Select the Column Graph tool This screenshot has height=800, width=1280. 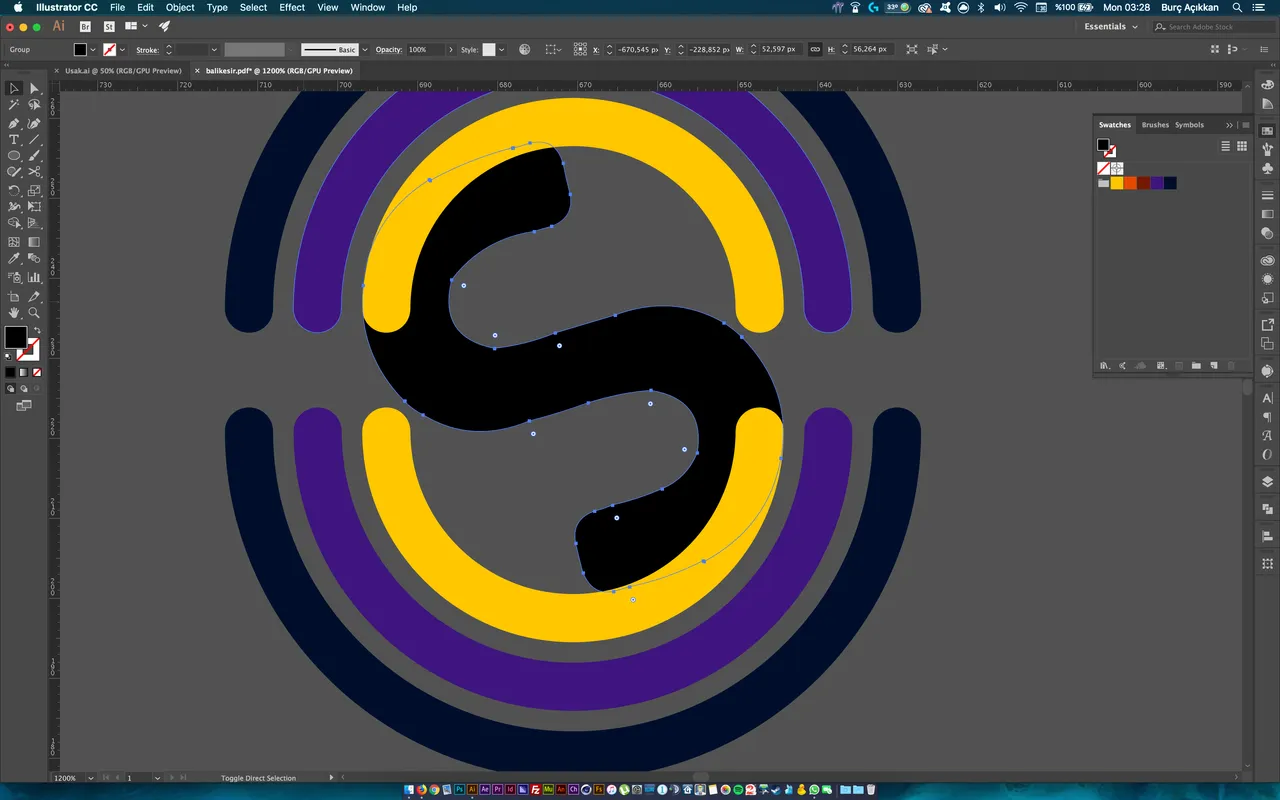click(x=34, y=277)
